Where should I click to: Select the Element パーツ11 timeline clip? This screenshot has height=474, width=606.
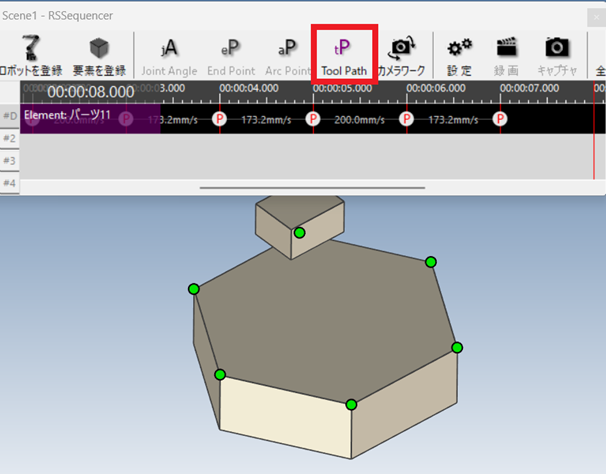[80, 117]
